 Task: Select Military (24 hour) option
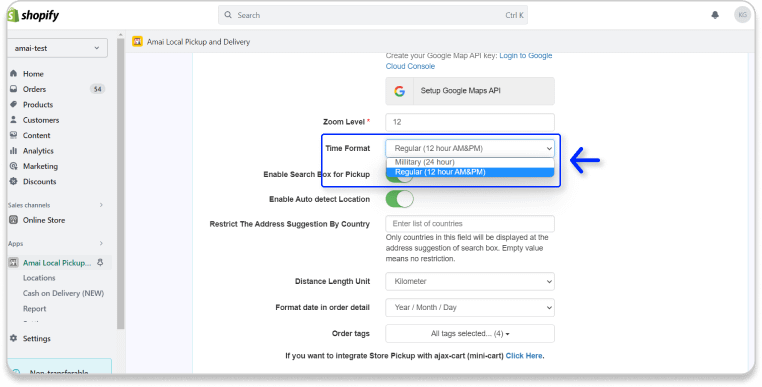pos(470,162)
